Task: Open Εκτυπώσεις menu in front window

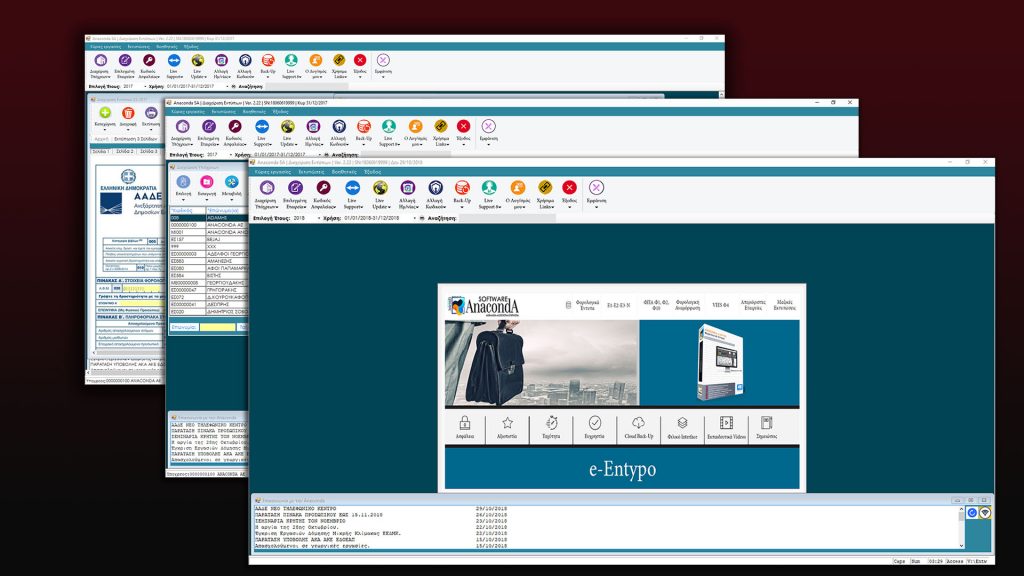Action: [x=312, y=172]
